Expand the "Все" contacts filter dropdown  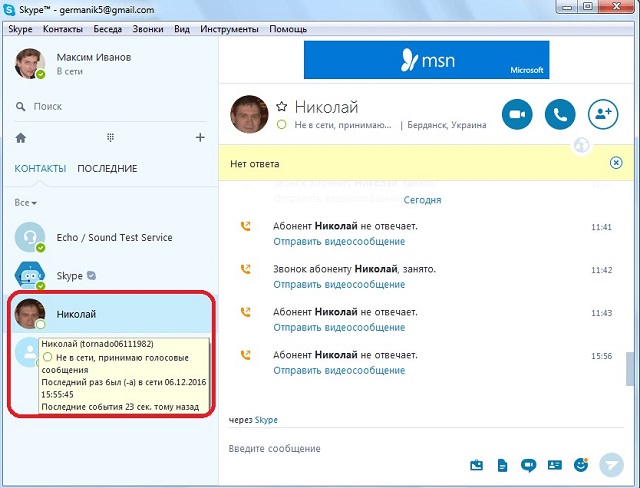pyautogui.click(x=26, y=203)
